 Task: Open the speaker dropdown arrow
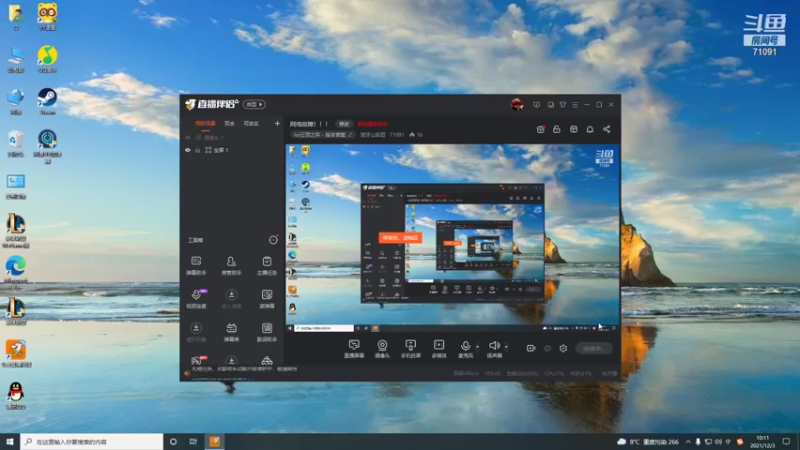coord(506,347)
